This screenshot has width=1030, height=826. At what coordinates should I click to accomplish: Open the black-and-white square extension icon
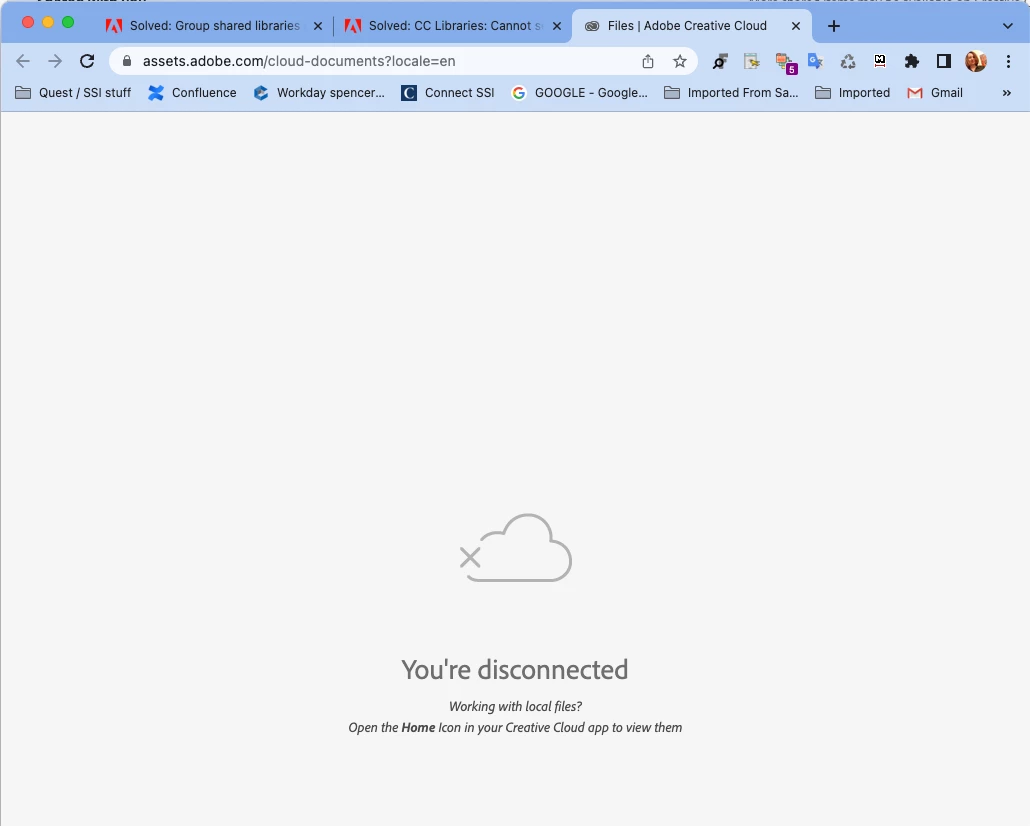pos(880,61)
